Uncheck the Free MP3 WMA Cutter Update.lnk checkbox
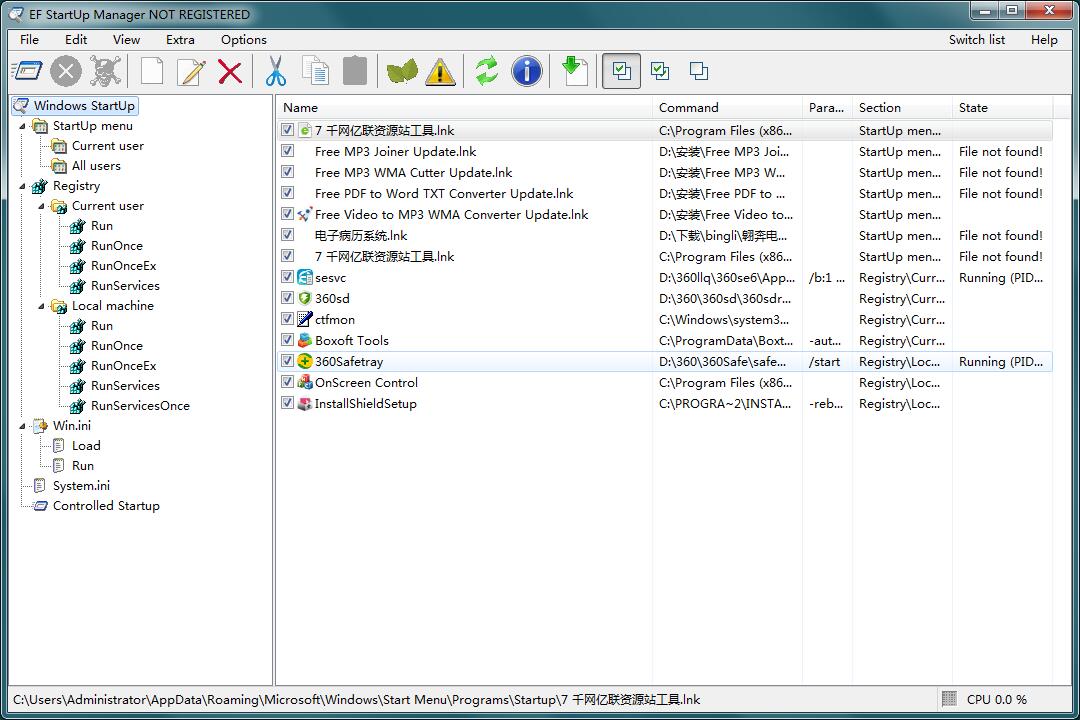The height and width of the screenshot is (720, 1080). (288, 172)
